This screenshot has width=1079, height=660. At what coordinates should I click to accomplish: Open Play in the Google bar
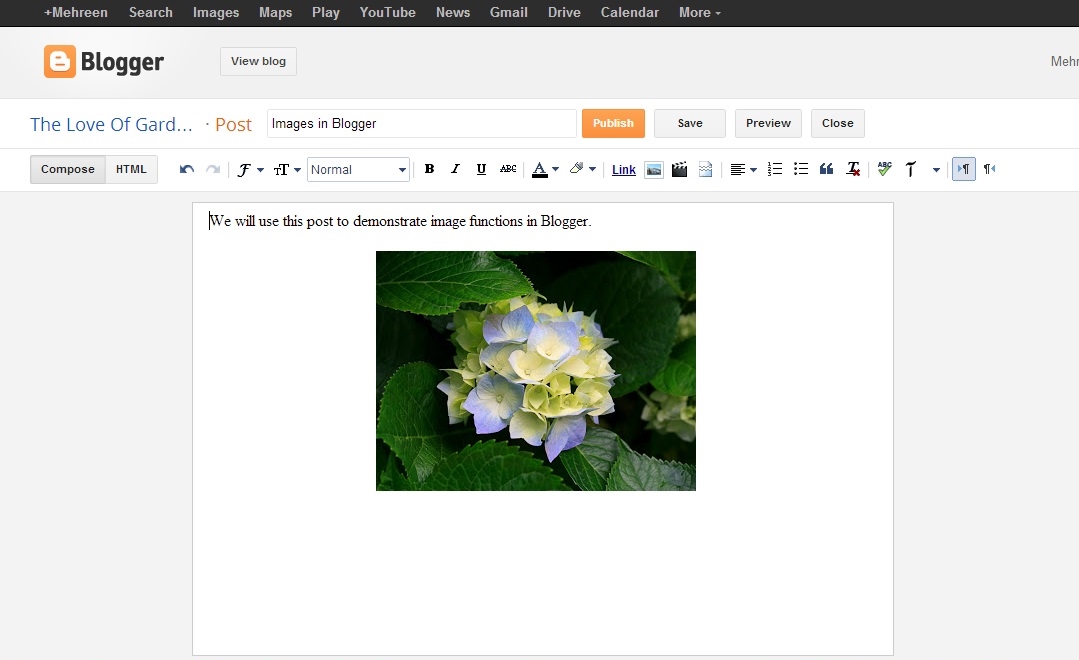pyautogui.click(x=325, y=12)
